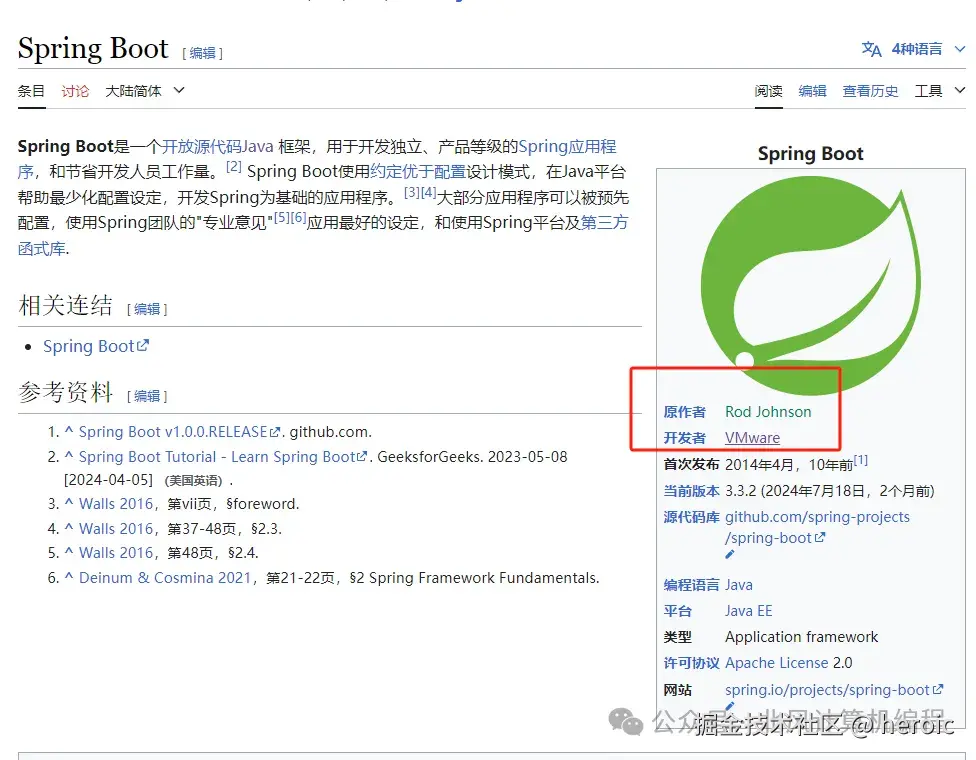976x760 pixels.
Task: Open Walls 2016 link in reference 5
Action: [116, 553]
